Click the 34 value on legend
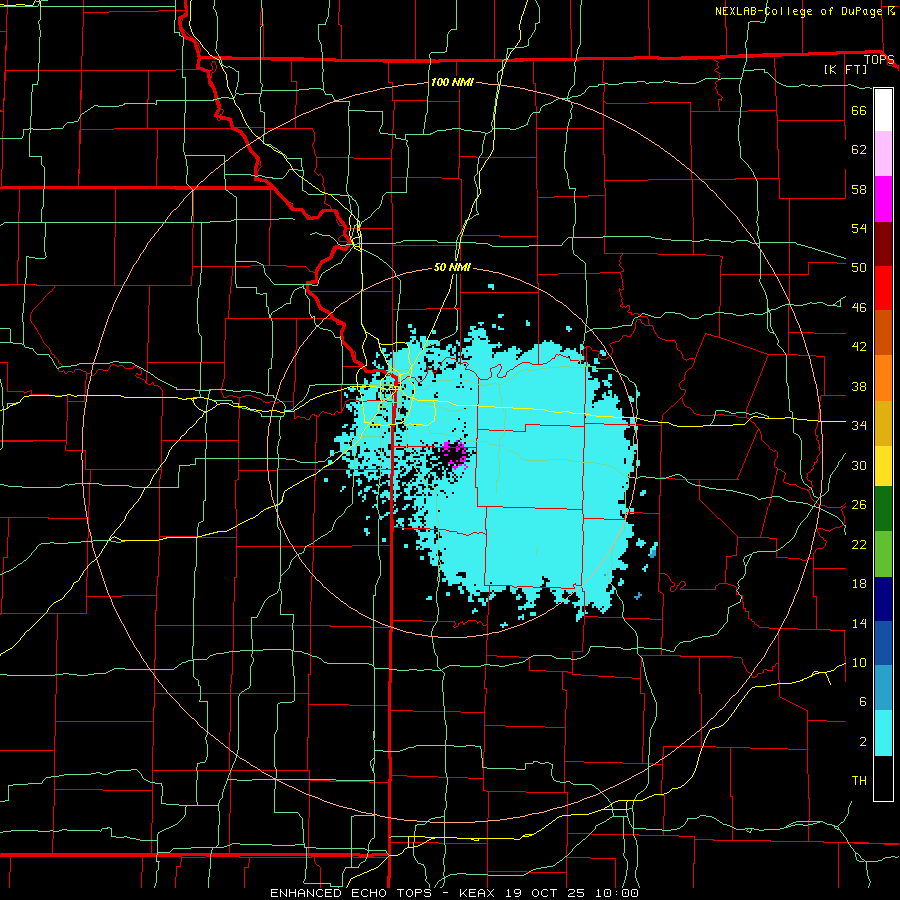This screenshot has height=900, width=900. pyautogui.click(x=859, y=426)
